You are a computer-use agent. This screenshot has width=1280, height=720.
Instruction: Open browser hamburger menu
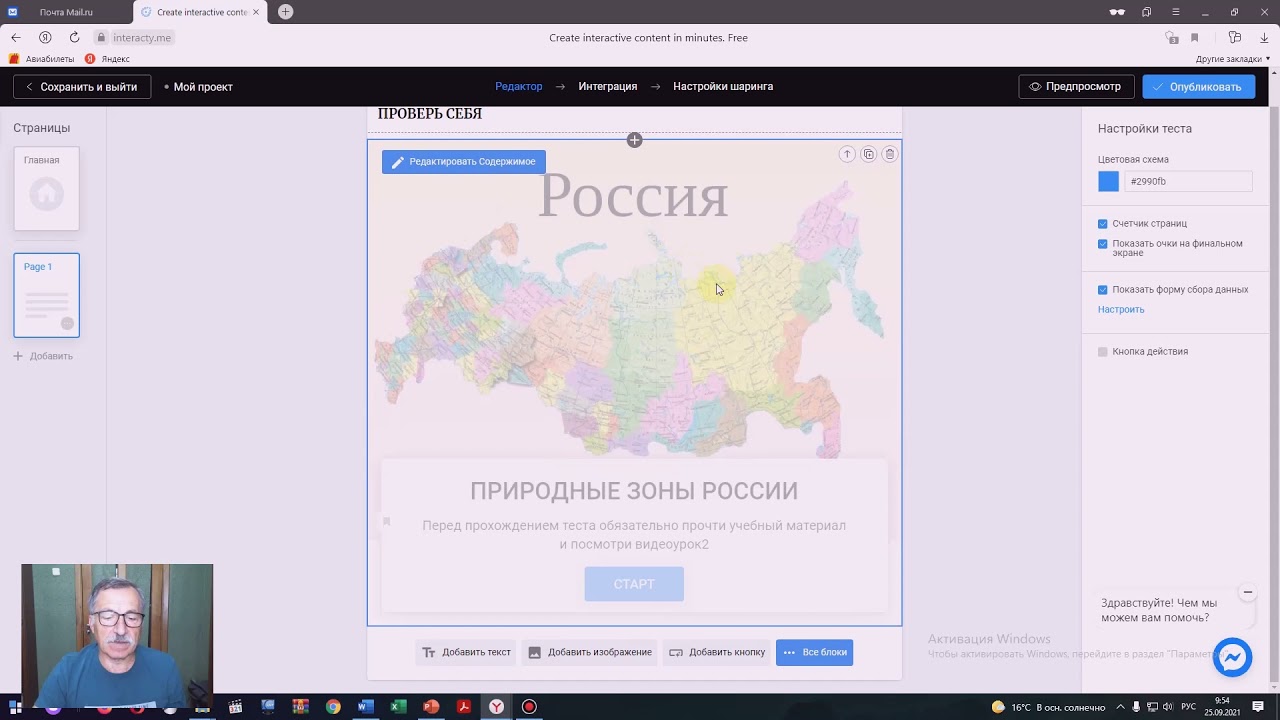coord(1176,12)
